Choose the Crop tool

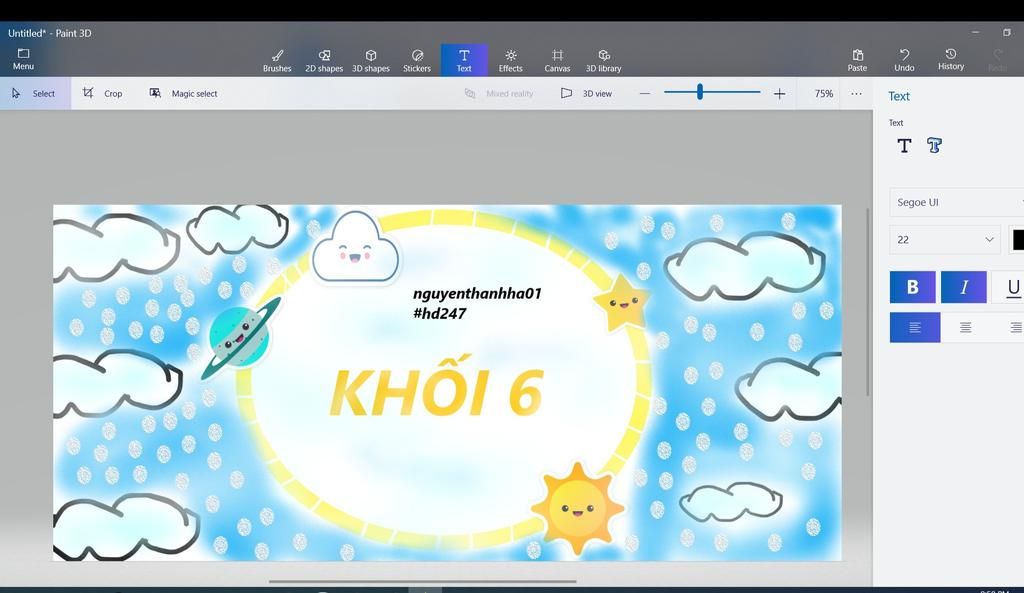pos(103,93)
